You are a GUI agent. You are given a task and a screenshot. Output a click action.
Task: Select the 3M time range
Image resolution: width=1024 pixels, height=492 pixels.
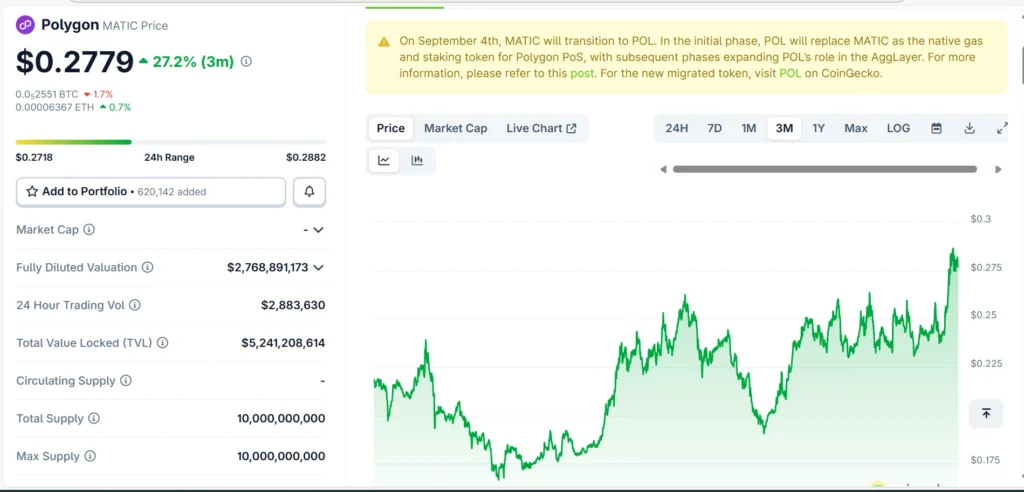pos(784,128)
